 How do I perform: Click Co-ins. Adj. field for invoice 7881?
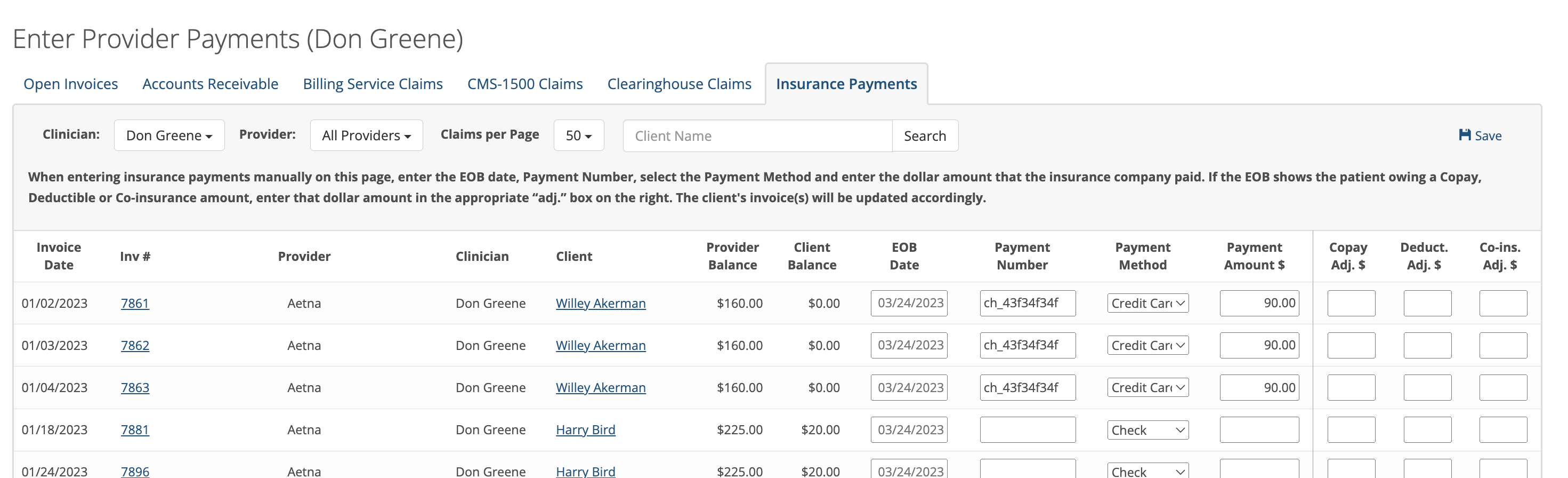coord(1504,430)
